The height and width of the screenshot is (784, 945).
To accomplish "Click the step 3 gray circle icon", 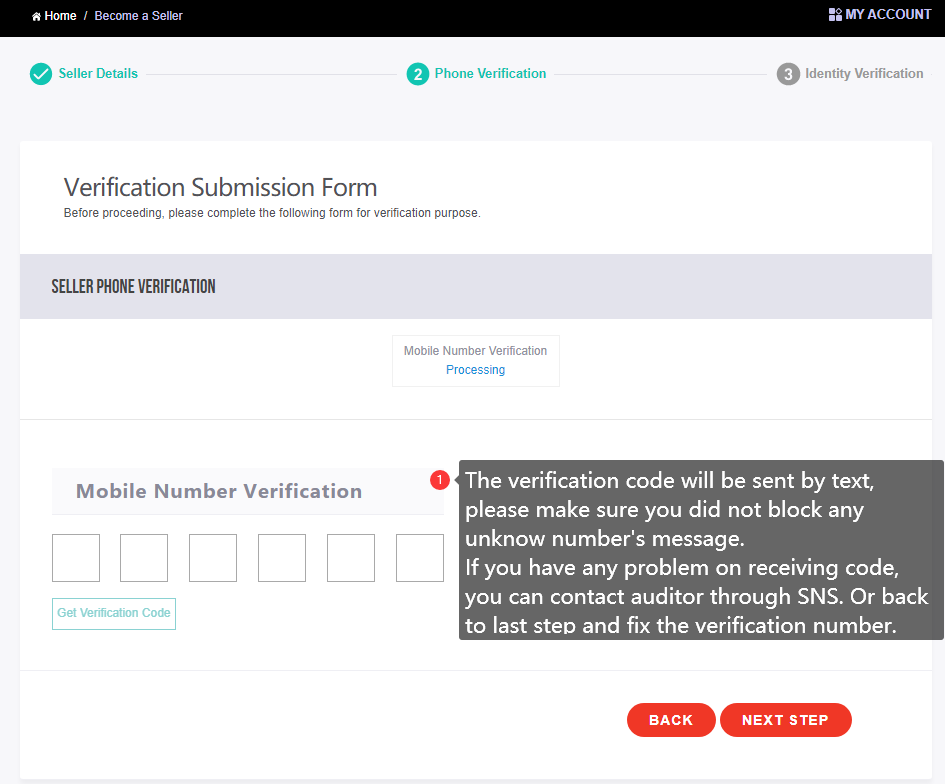I will point(788,74).
